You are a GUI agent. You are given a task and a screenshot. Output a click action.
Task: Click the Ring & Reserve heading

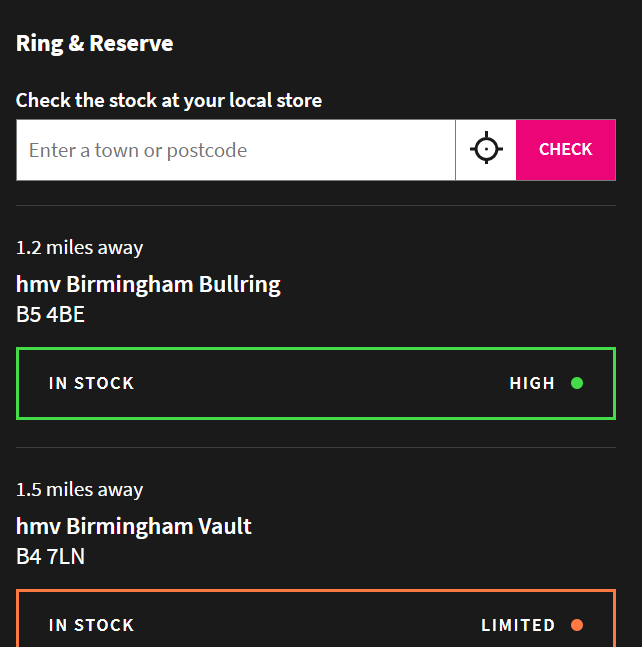[94, 44]
